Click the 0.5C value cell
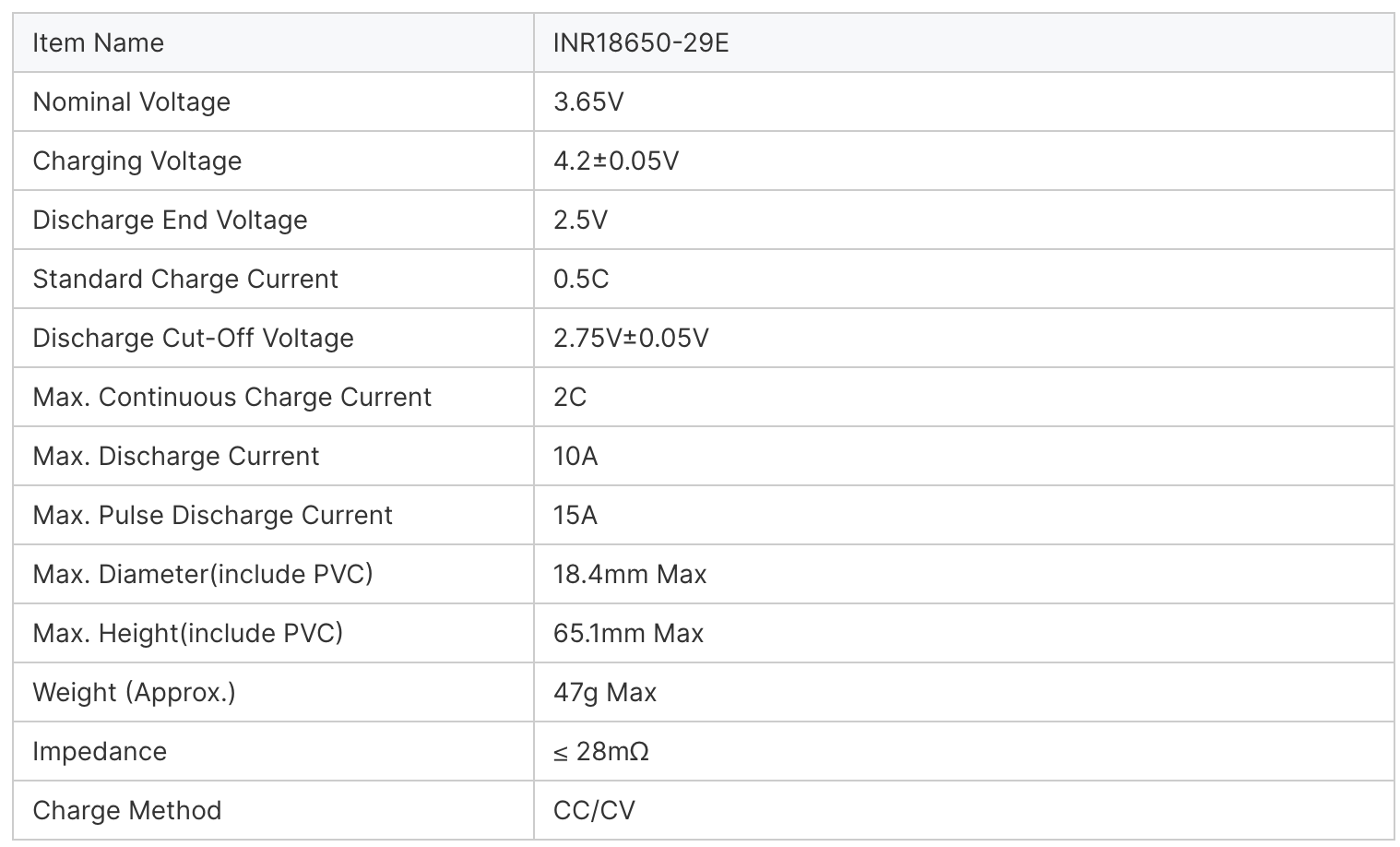Viewport: 1400px width, 847px height. [x=581, y=279]
